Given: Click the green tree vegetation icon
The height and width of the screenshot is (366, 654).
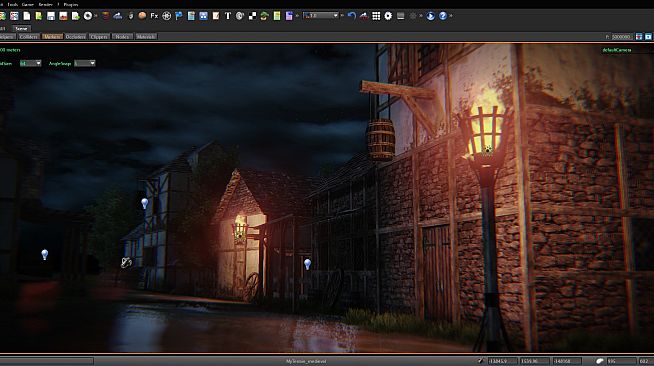Looking at the screenshot, I should pos(264,16).
